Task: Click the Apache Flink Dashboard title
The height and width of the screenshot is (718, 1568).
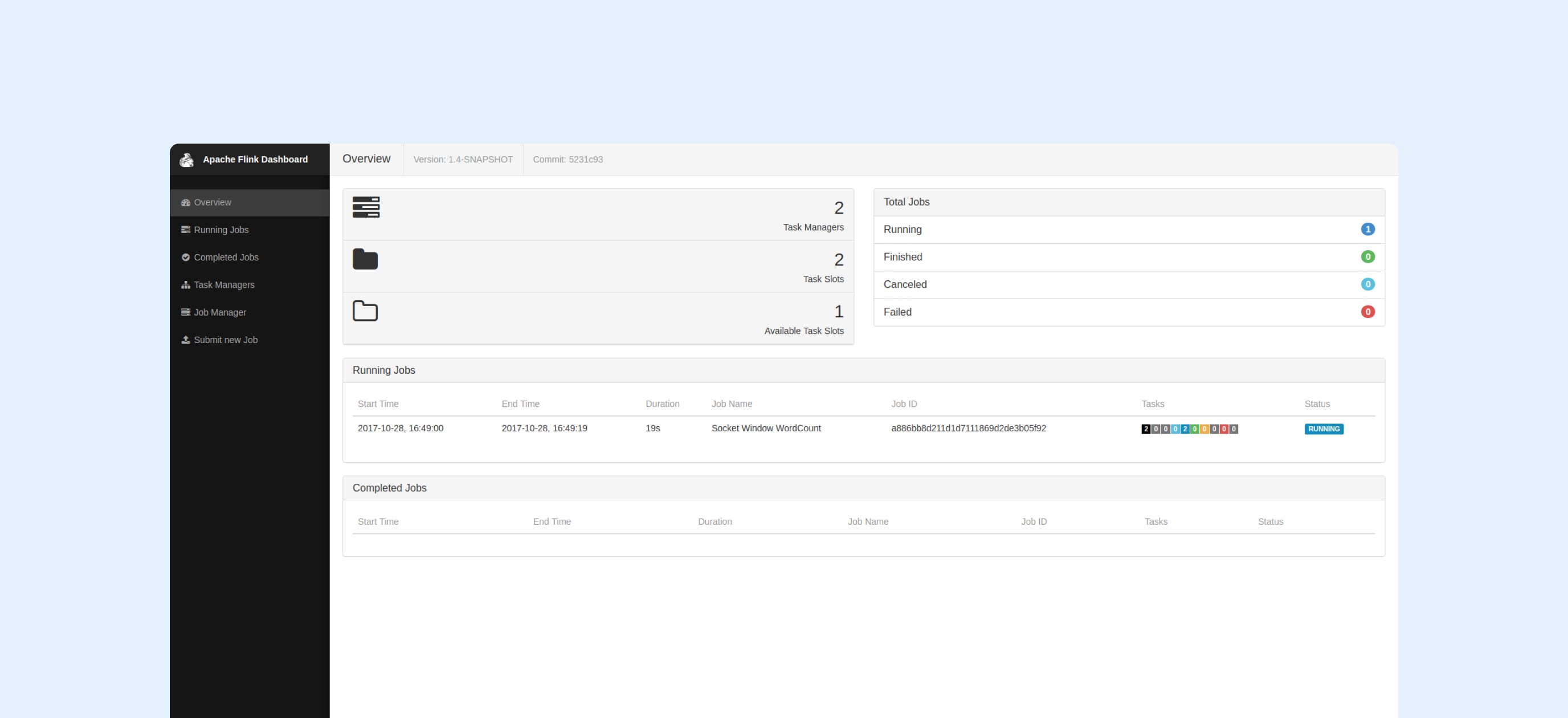Action: (255, 160)
